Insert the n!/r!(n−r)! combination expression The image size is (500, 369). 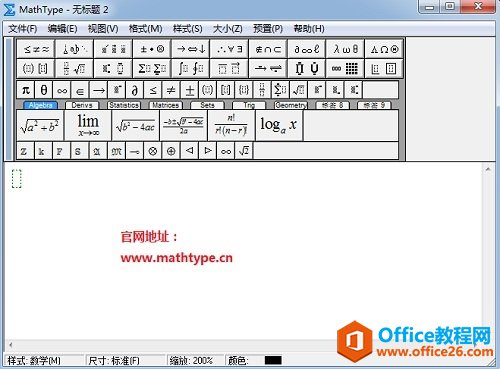[231, 126]
